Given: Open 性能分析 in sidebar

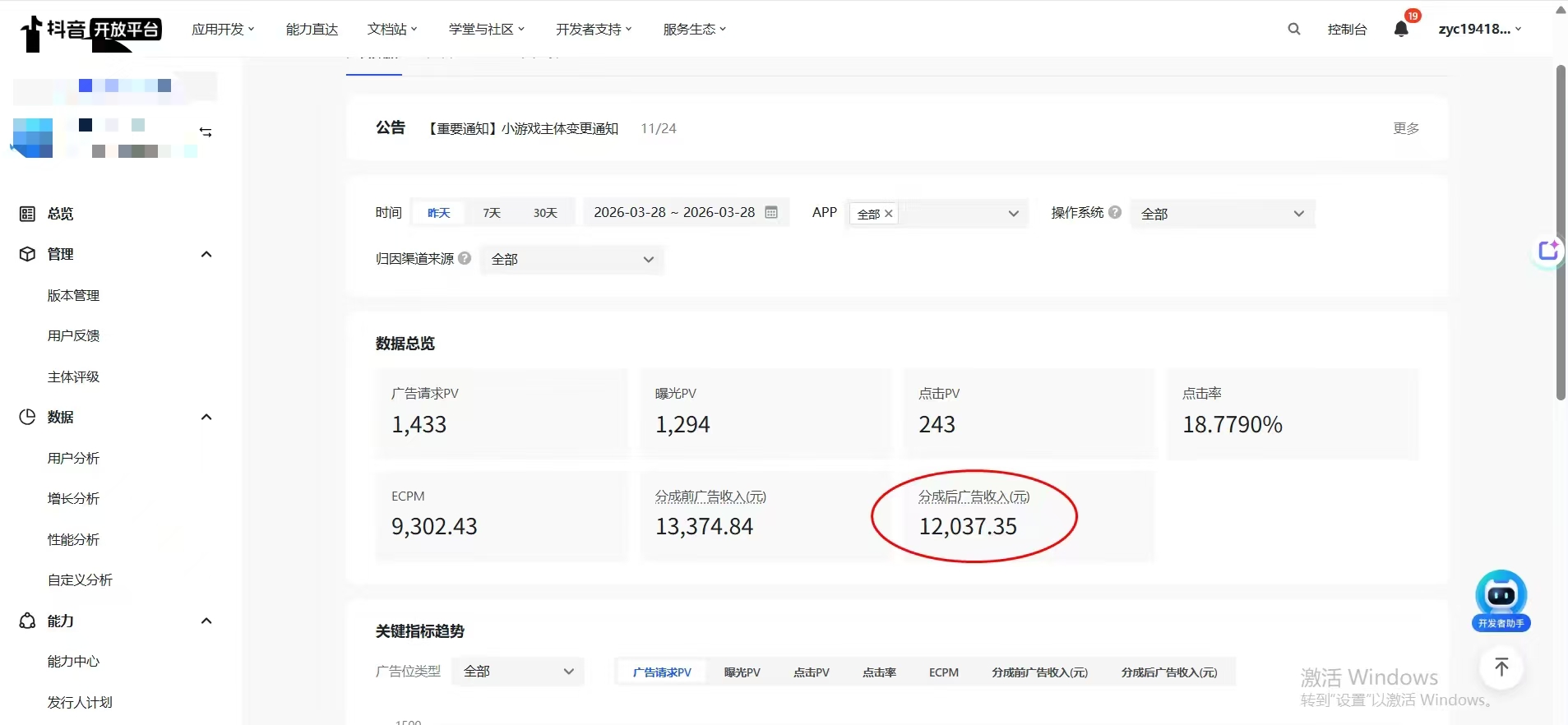Looking at the screenshot, I should (73, 539).
